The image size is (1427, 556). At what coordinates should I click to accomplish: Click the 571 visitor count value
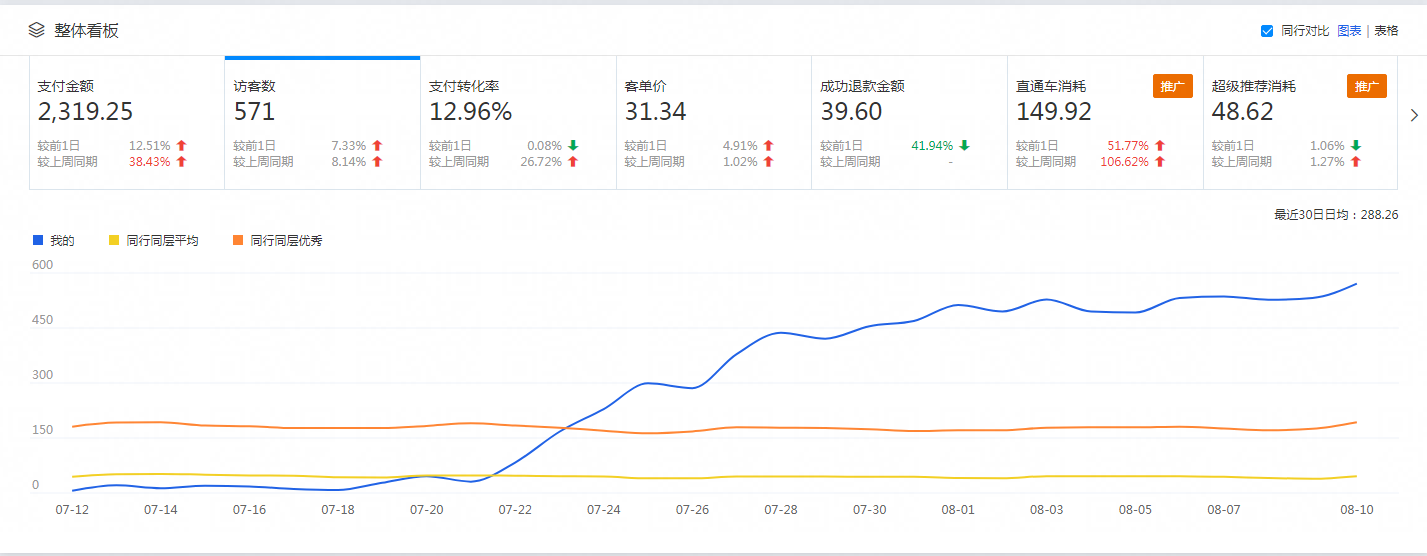(254, 112)
